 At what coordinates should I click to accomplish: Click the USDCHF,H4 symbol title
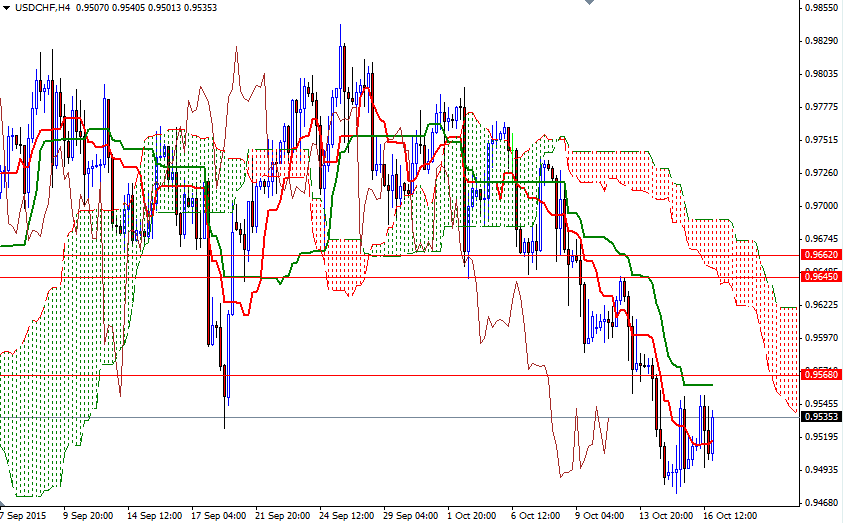(x=42, y=8)
